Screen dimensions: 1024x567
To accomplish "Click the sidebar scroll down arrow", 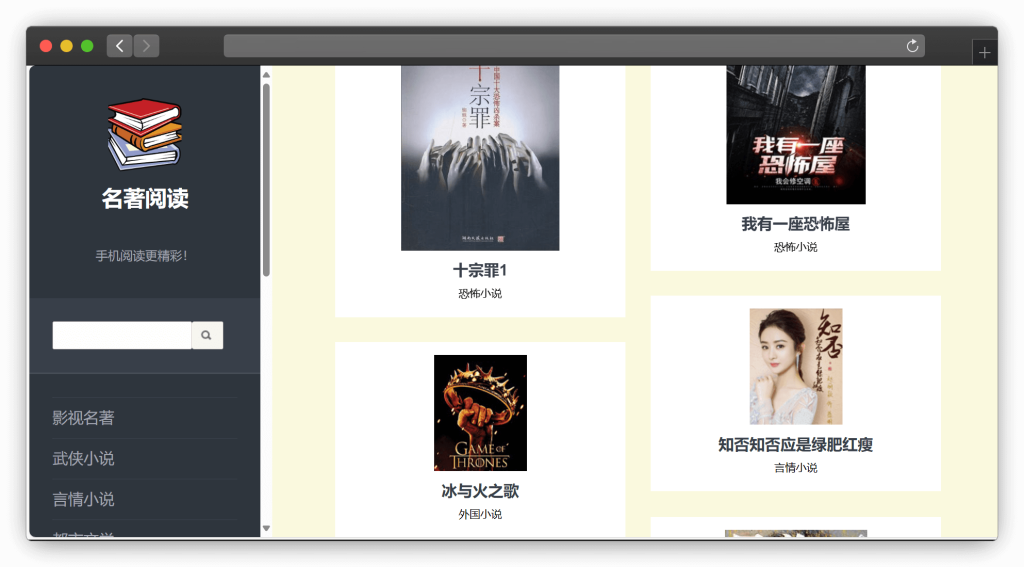I will (266, 528).
